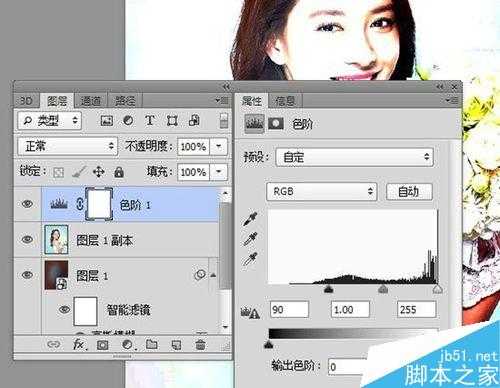Click shadow input field 90
The height and width of the screenshot is (388, 500).
click(x=289, y=310)
